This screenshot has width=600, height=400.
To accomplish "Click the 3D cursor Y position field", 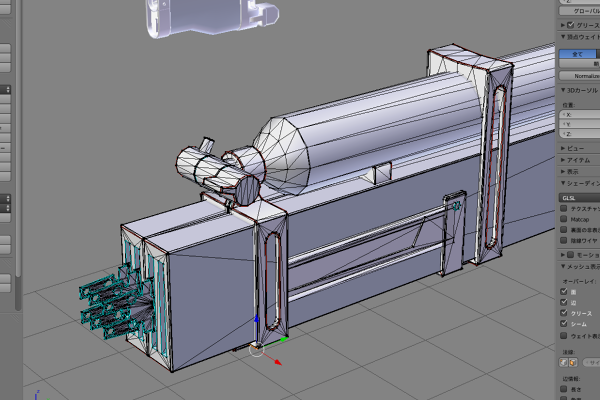I will [579, 124].
